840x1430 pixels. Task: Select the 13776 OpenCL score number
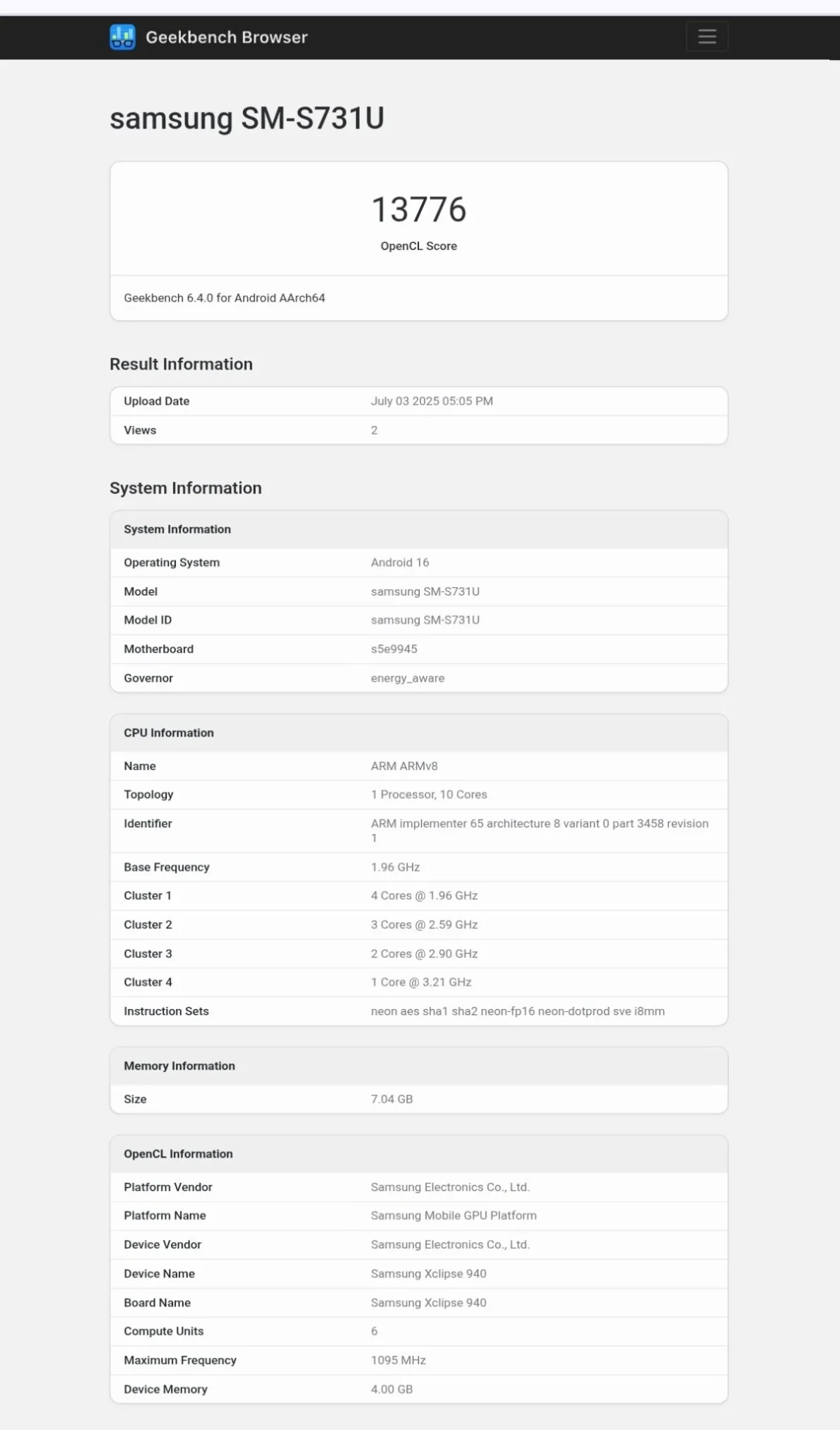point(418,210)
